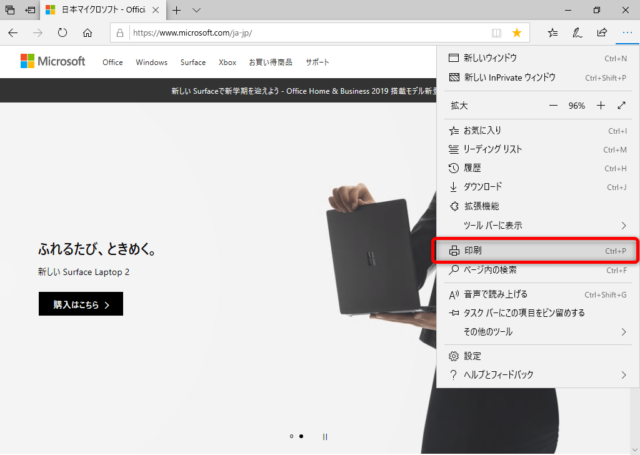This screenshot has height=455, width=640.
Task: Click the address bar URL
Action: tap(193, 33)
